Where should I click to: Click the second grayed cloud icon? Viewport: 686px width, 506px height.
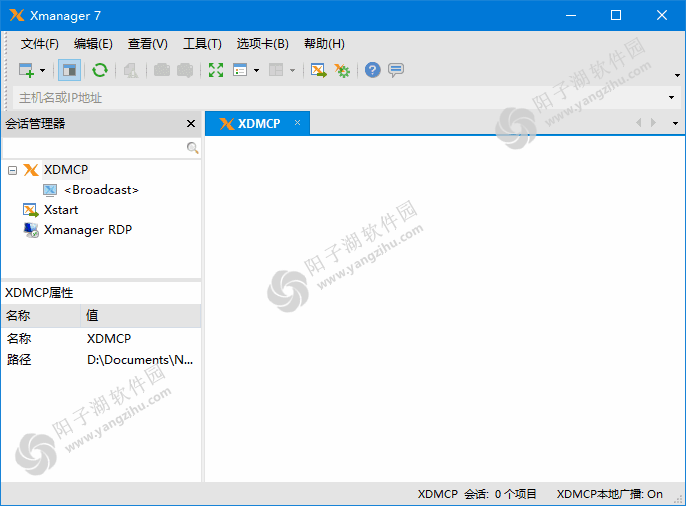click(x=185, y=70)
